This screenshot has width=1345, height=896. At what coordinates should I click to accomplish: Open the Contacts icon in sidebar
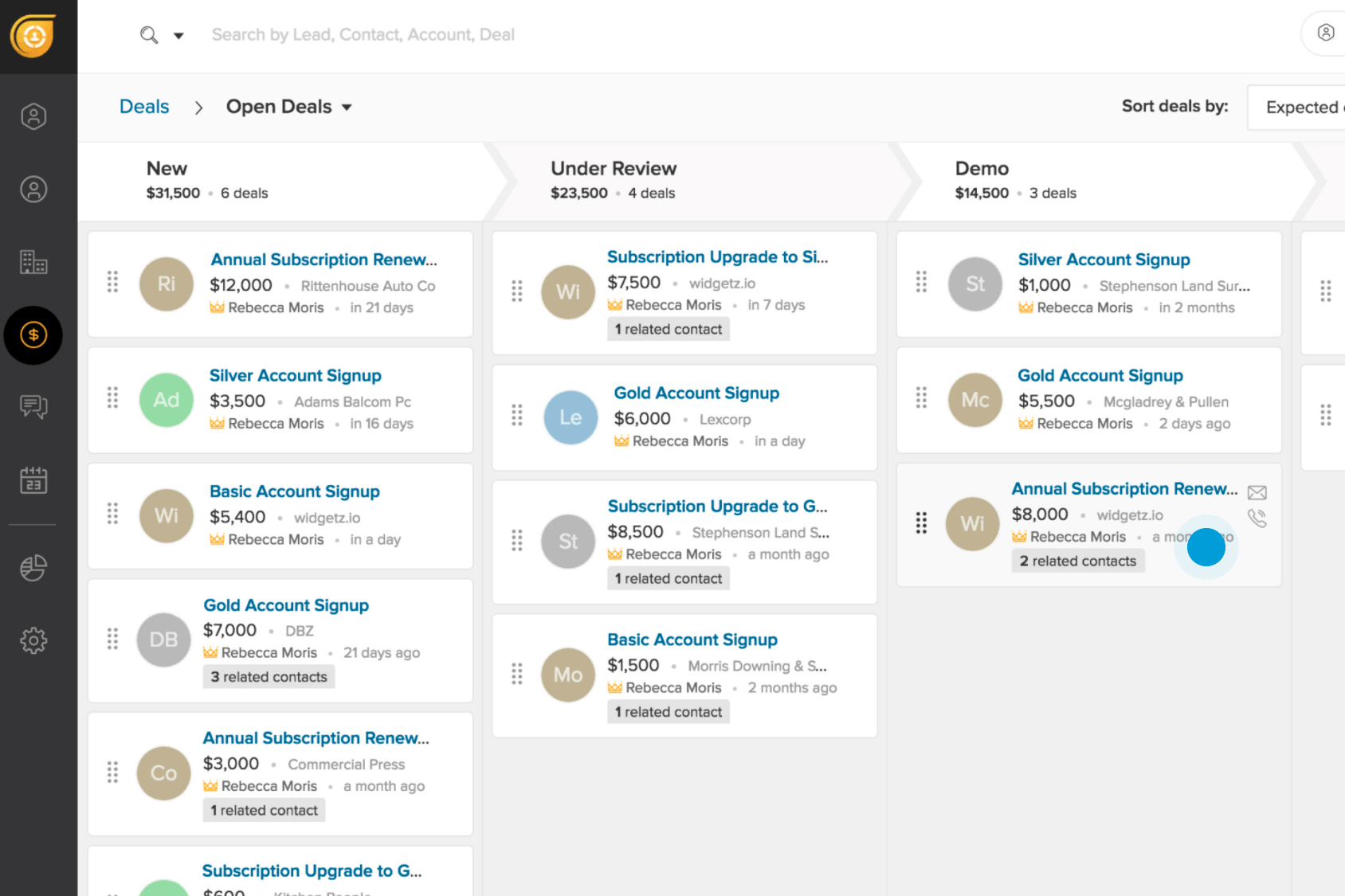coord(33,190)
